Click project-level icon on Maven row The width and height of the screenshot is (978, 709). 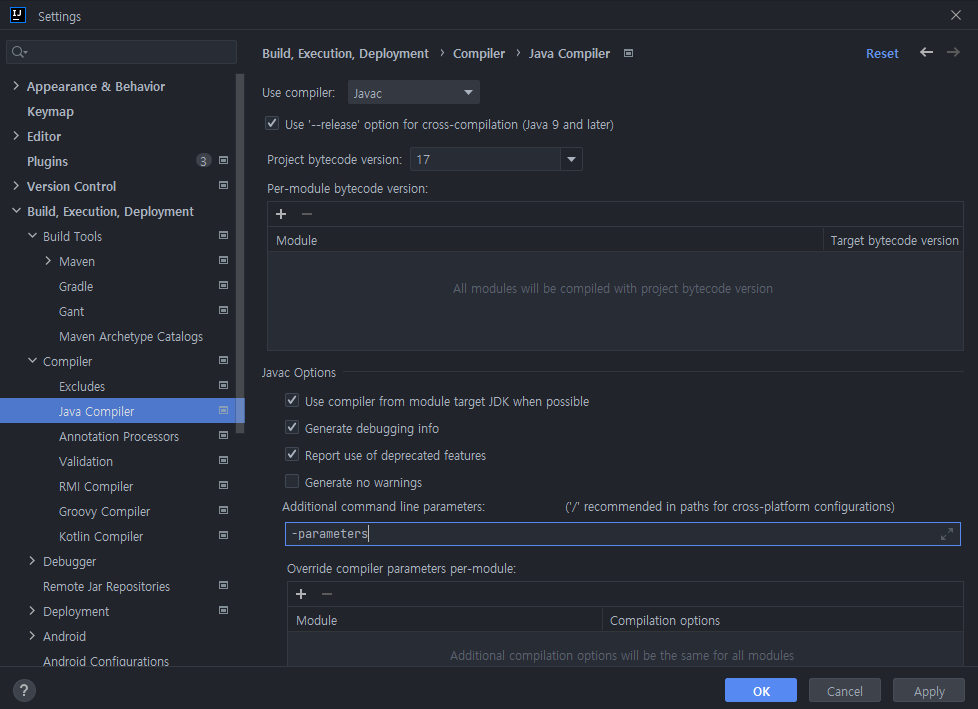point(223,260)
